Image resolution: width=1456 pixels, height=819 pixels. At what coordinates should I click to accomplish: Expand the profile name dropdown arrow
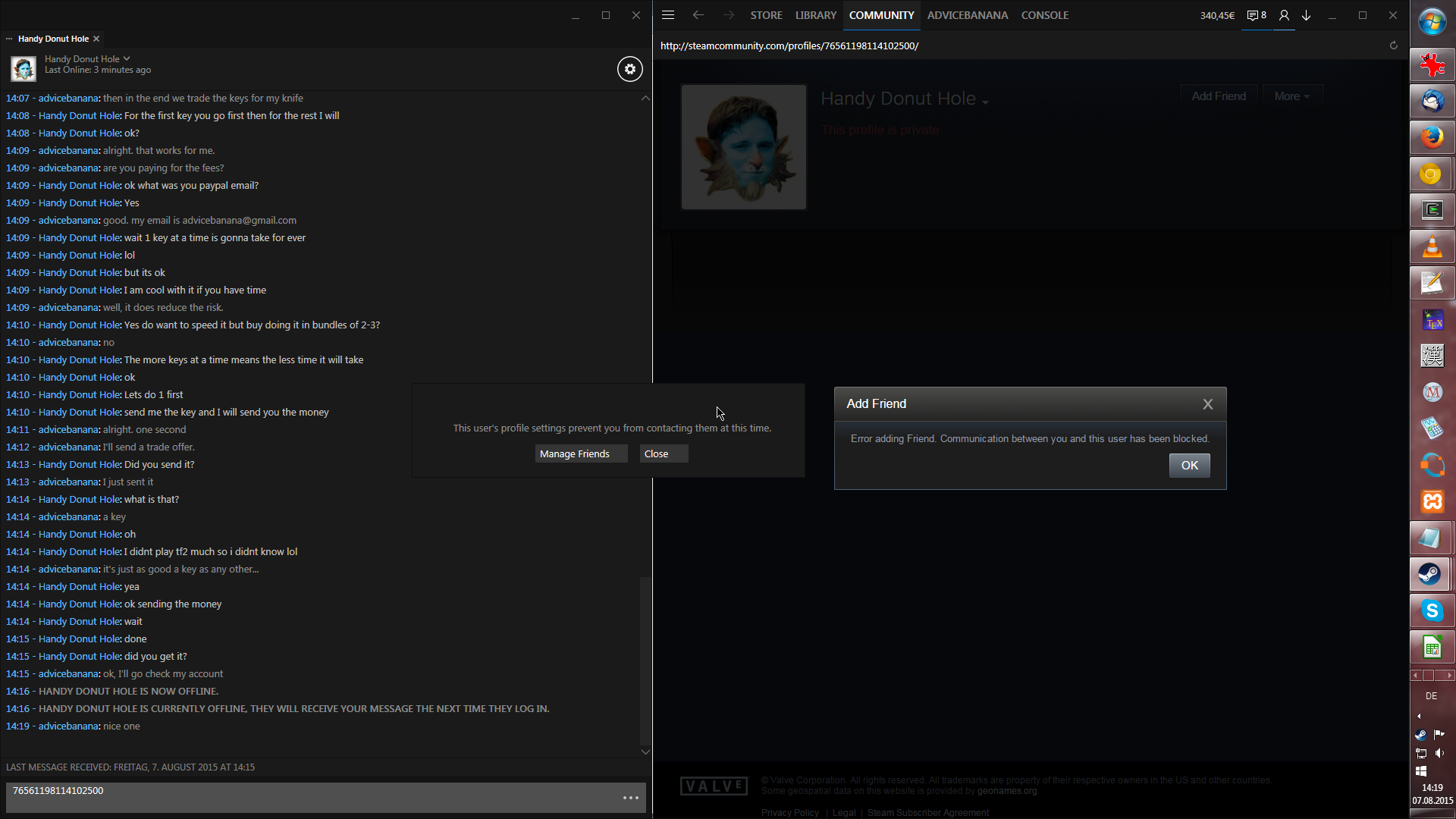[x=985, y=102]
